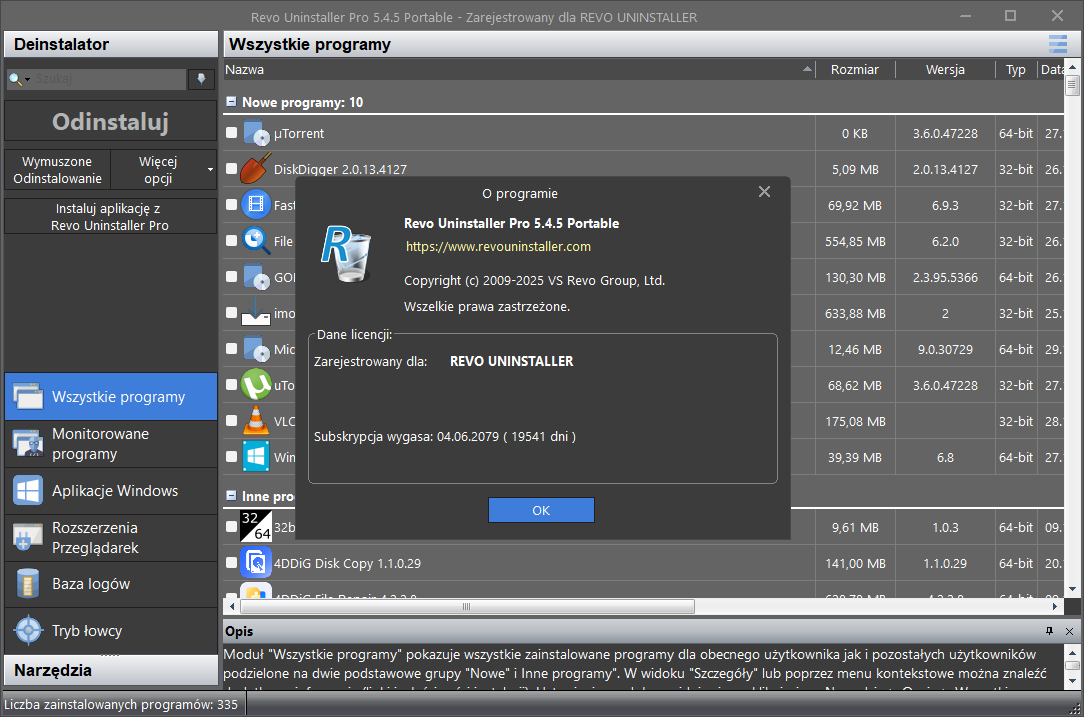Click the magnifier program icon in File row
Viewport: 1084px width, 717px height.
click(256, 241)
